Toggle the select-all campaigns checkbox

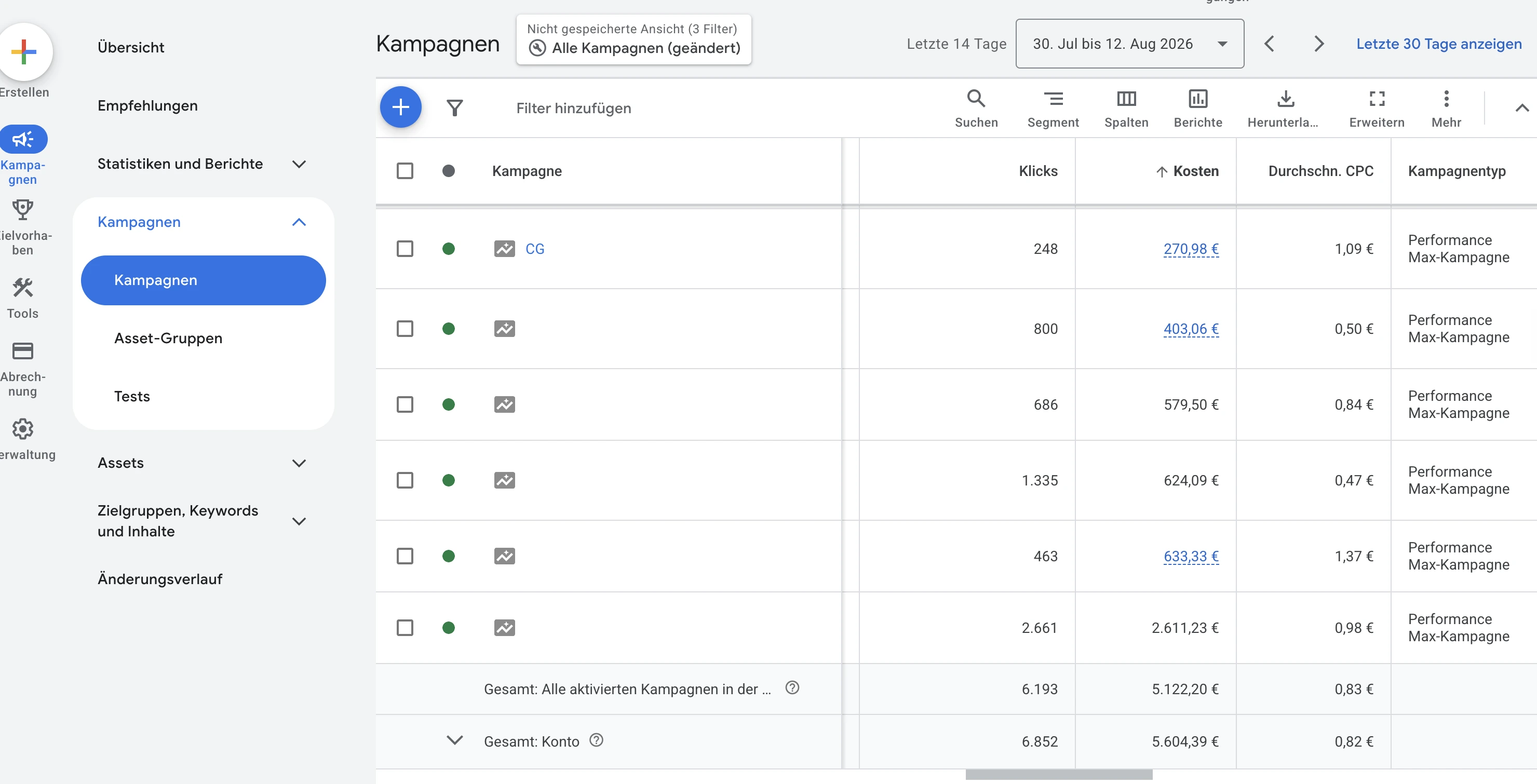coord(405,171)
